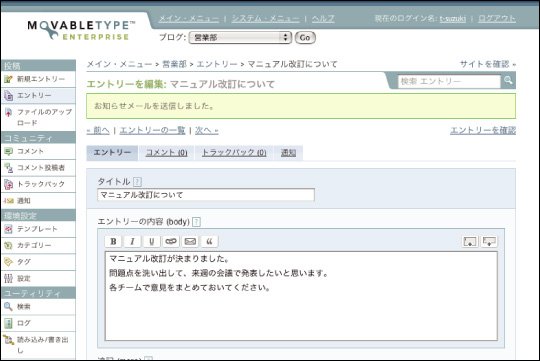Click the 設定 settings sliders icon
Image resolution: width=540 pixels, height=361 pixels.
[8, 278]
